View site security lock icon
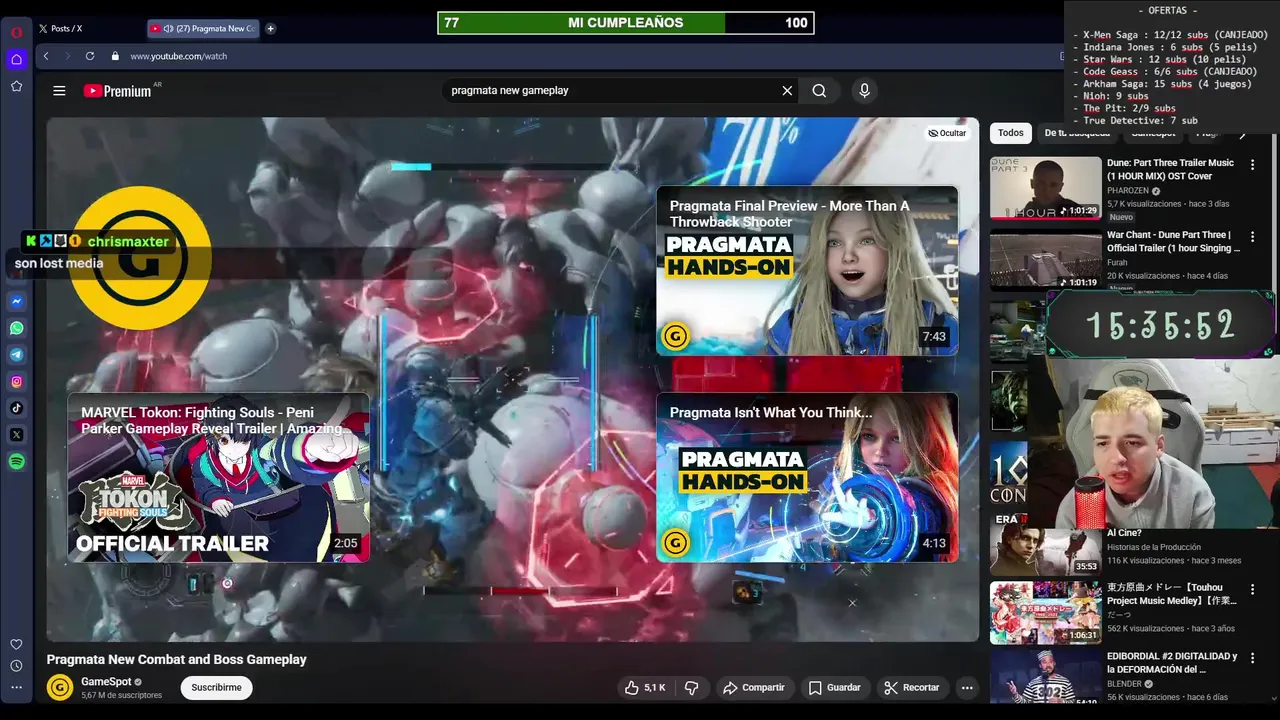This screenshot has width=1280, height=720. [x=115, y=56]
